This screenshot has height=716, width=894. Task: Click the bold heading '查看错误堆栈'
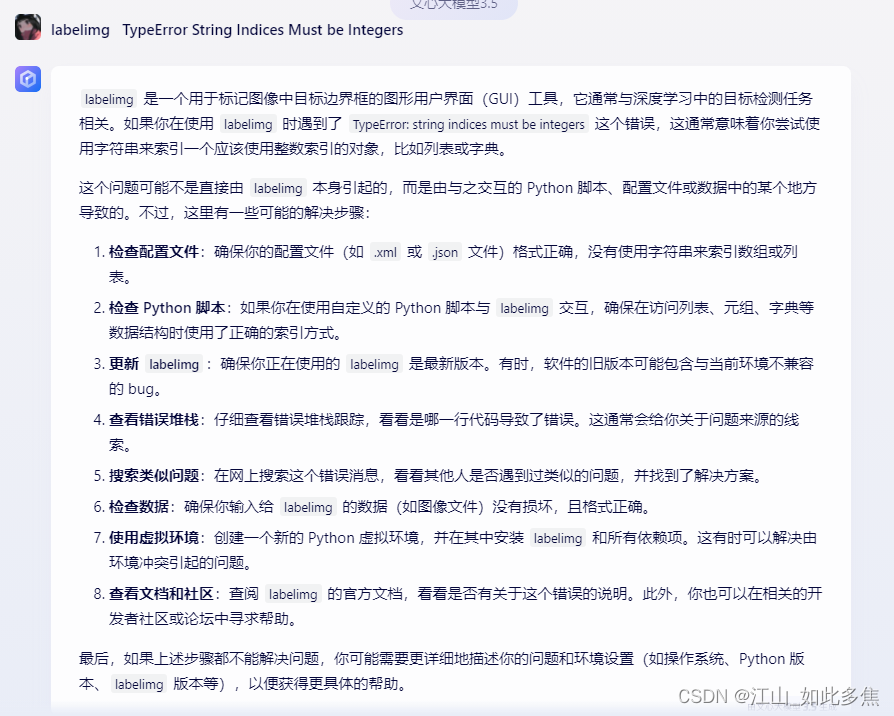[x=153, y=420]
